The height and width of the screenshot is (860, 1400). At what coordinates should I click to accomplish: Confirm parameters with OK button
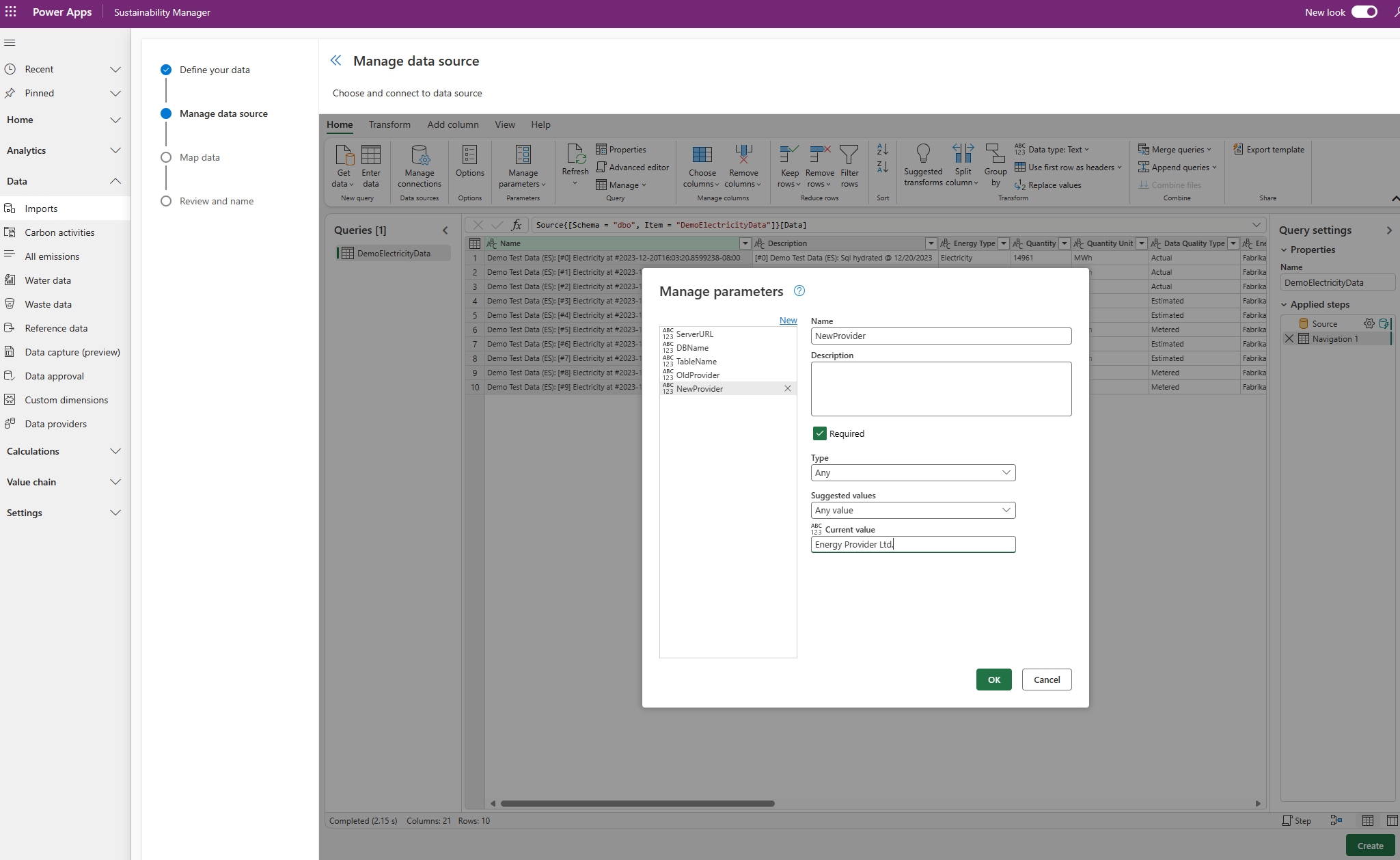click(993, 680)
